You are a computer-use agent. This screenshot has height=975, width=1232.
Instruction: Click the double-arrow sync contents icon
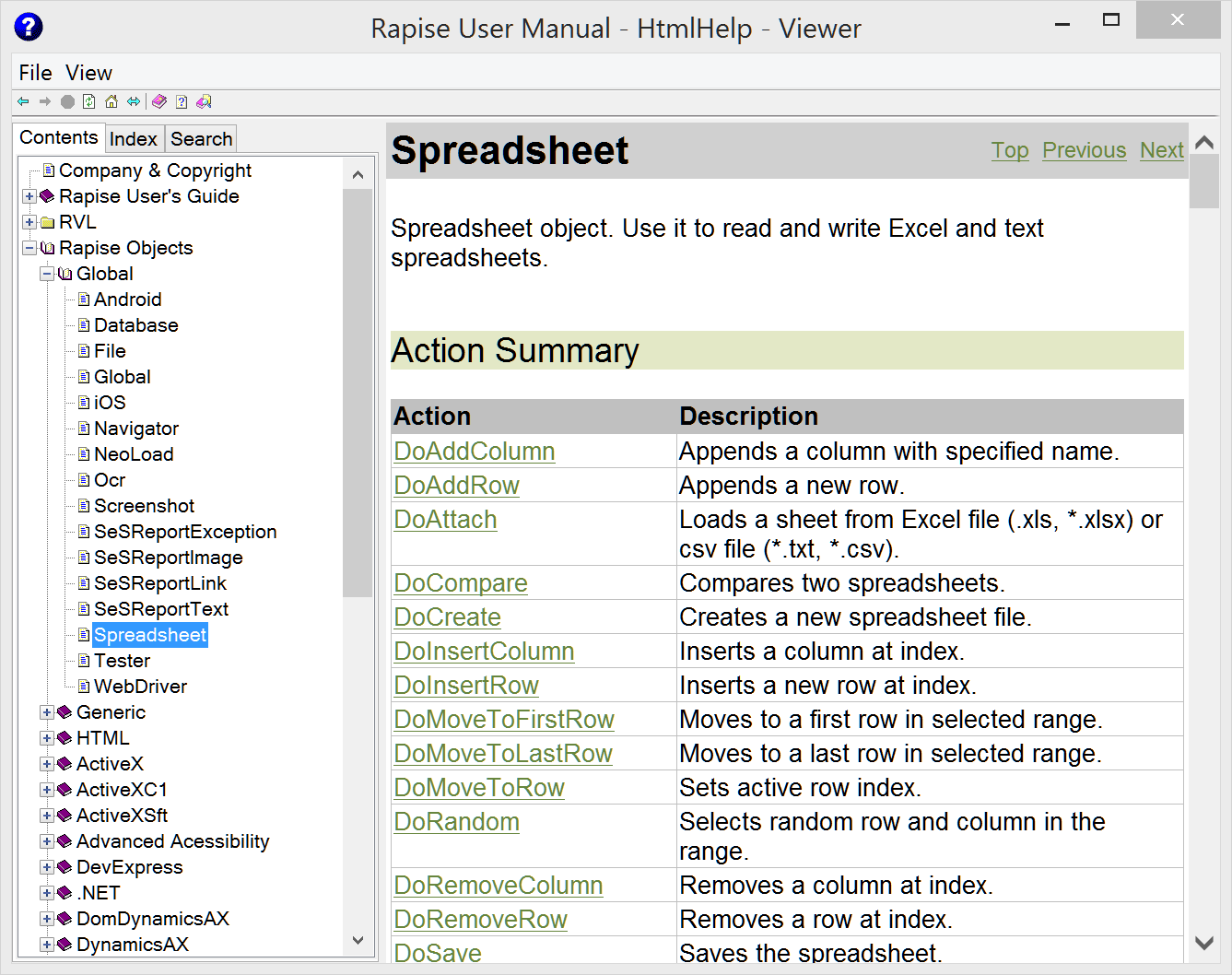click(x=134, y=102)
